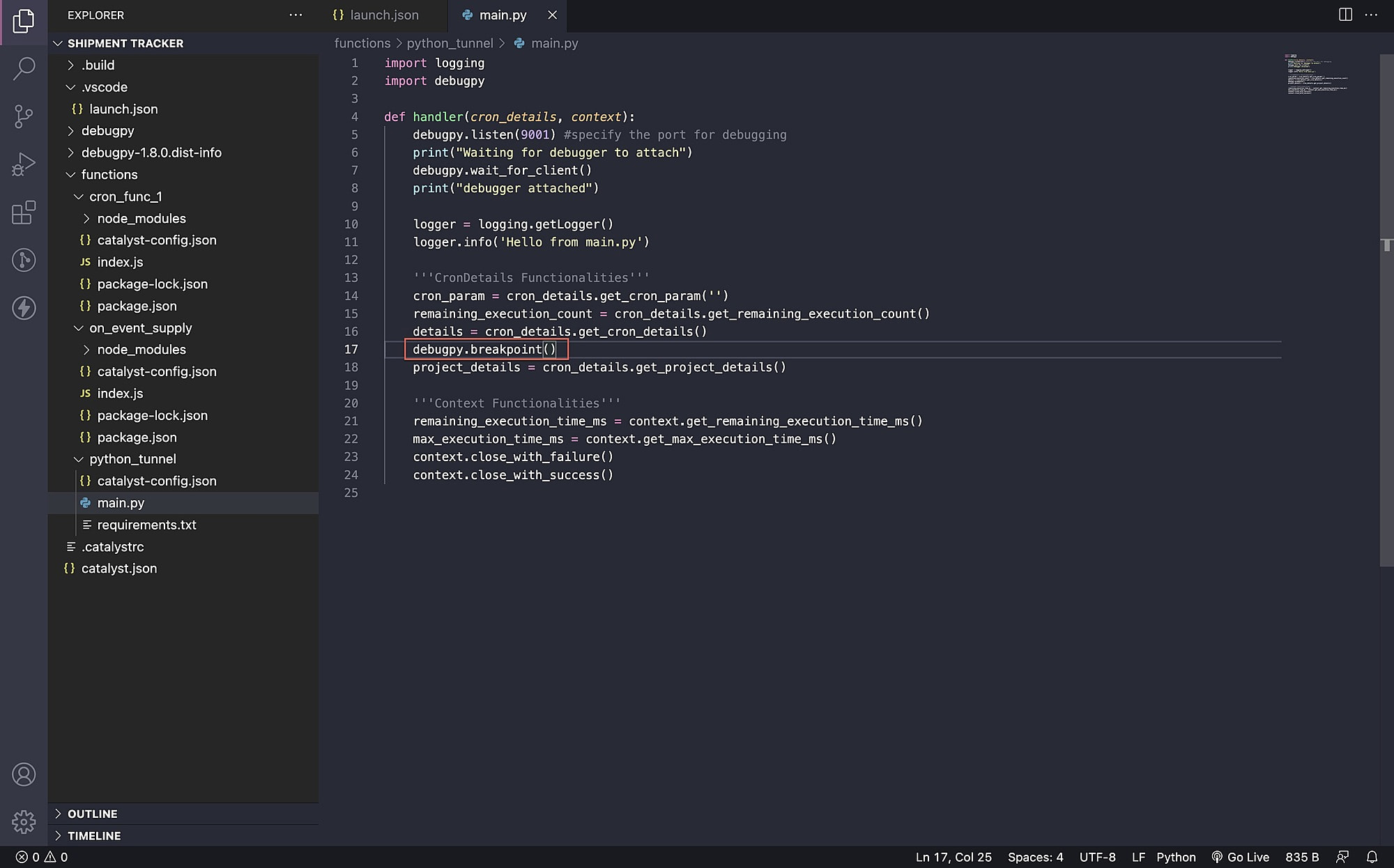Change file encoding UTF-8
This screenshot has width=1394, height=868.
(1097, 857)
